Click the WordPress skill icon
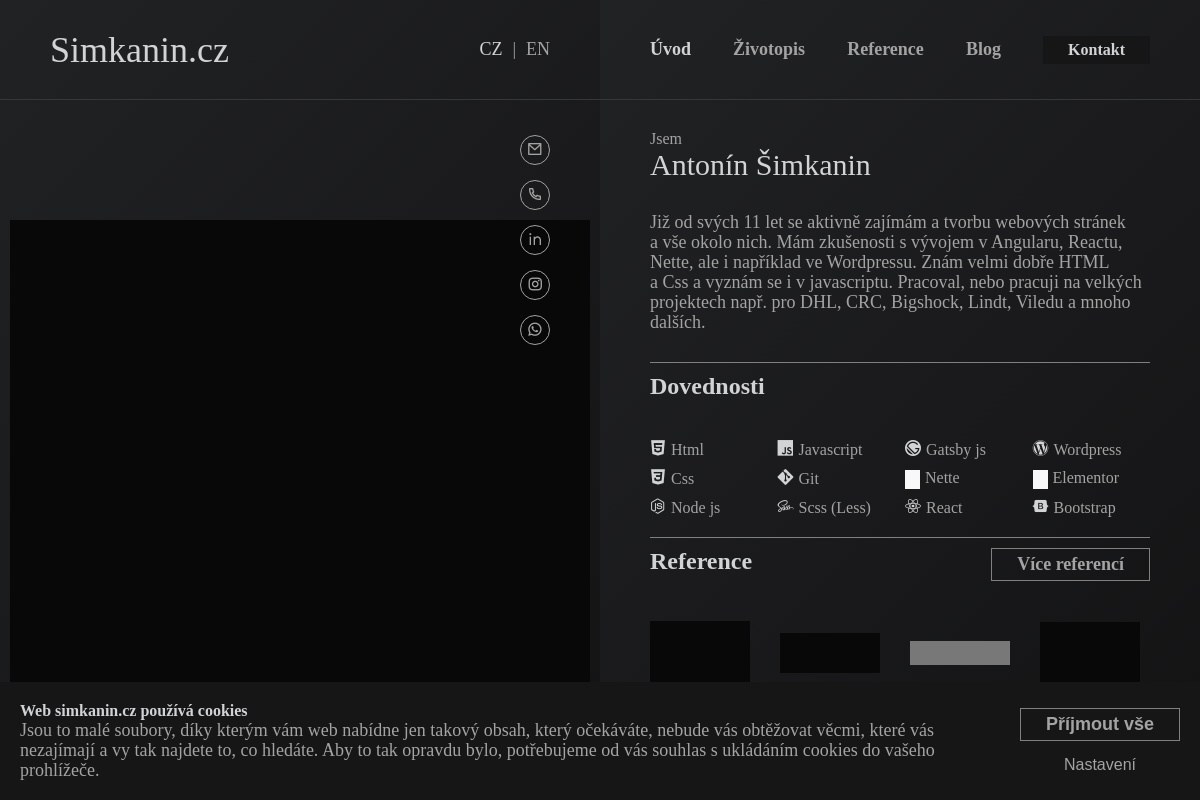Viewport: 1200px width, 800px height. pyautogui.click(x=1040, y=448)
